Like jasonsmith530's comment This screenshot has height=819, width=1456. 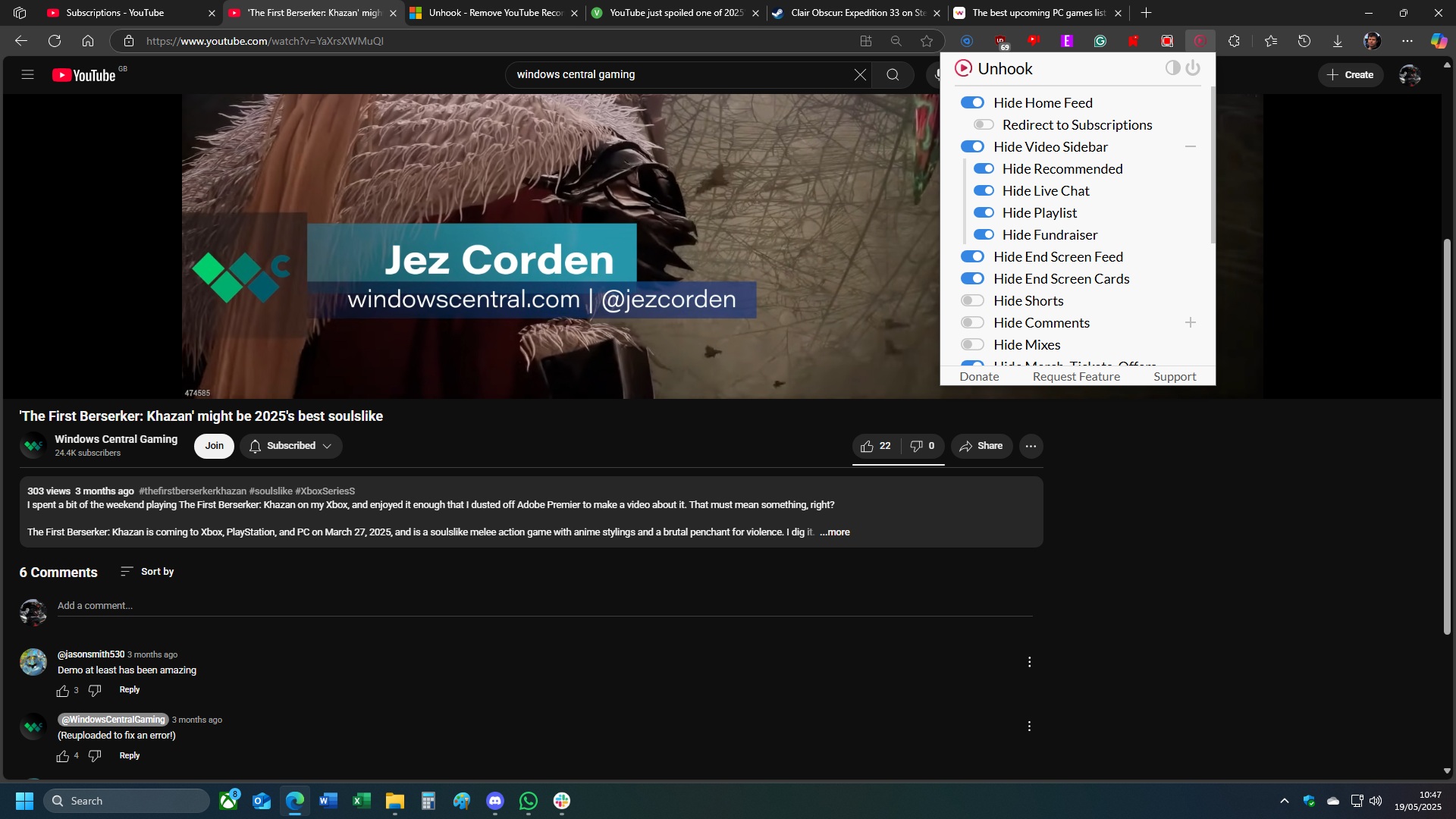tap(63, 691)
